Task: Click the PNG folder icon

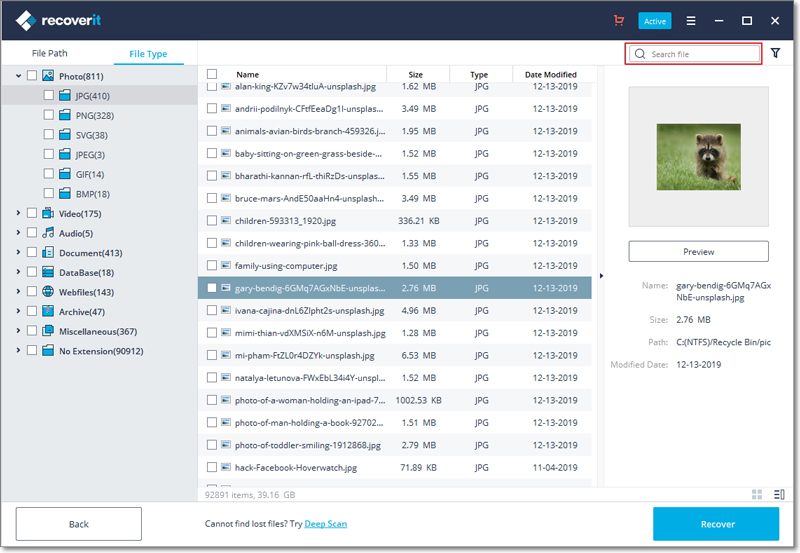Action: [65, 115]
